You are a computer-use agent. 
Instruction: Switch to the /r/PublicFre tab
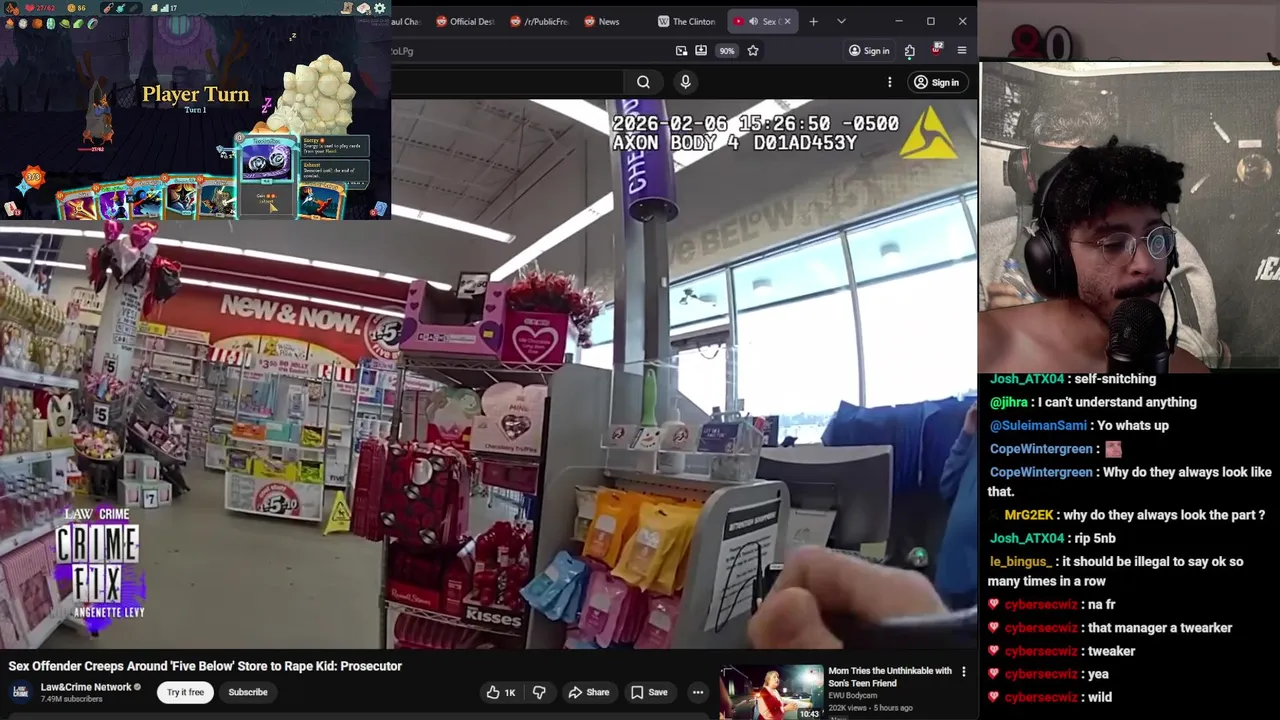click(539, 21)
